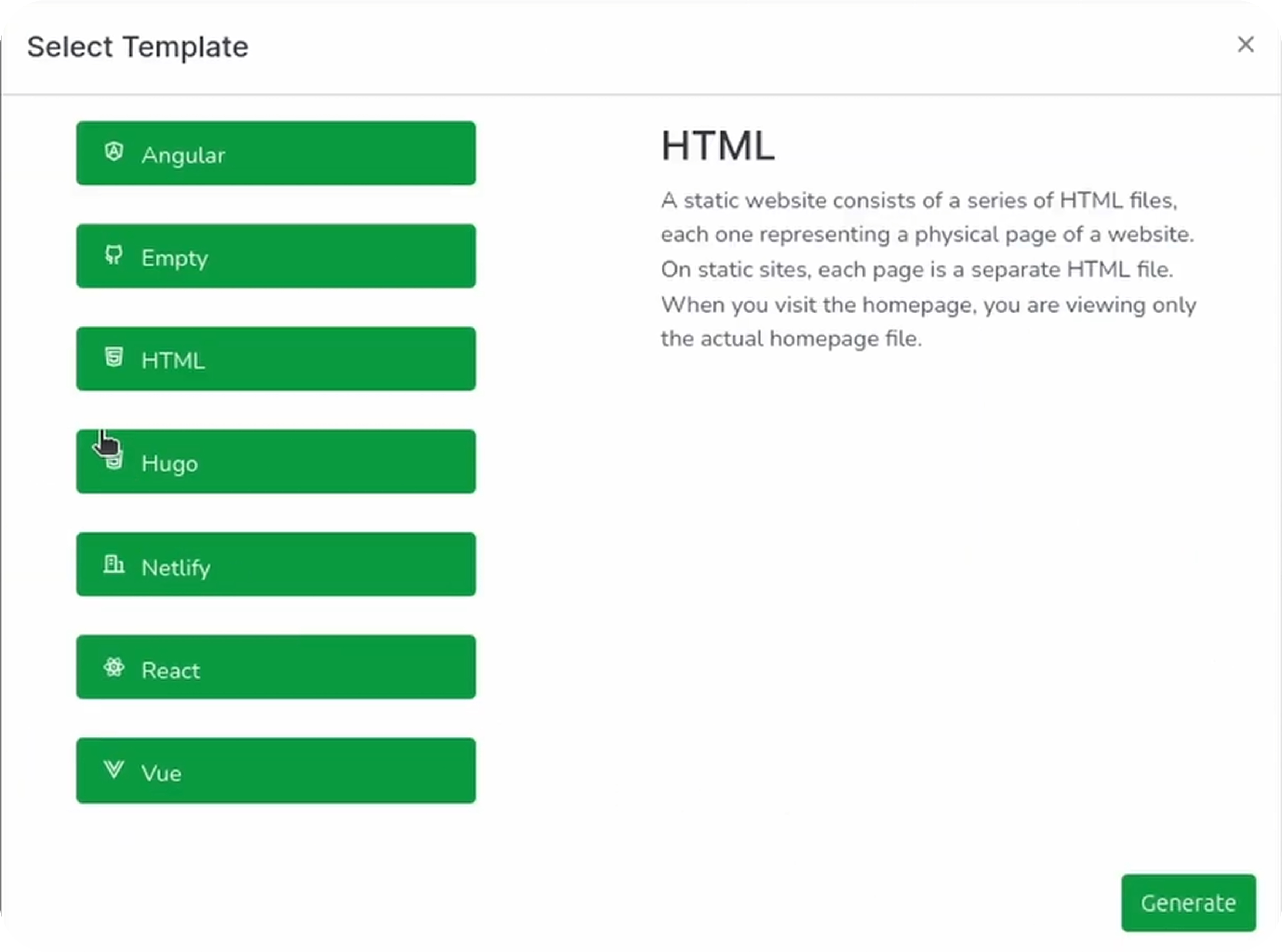Screen dimensions: 1282x952
Task: Select the Empty template
Action: tap(275, 256)
